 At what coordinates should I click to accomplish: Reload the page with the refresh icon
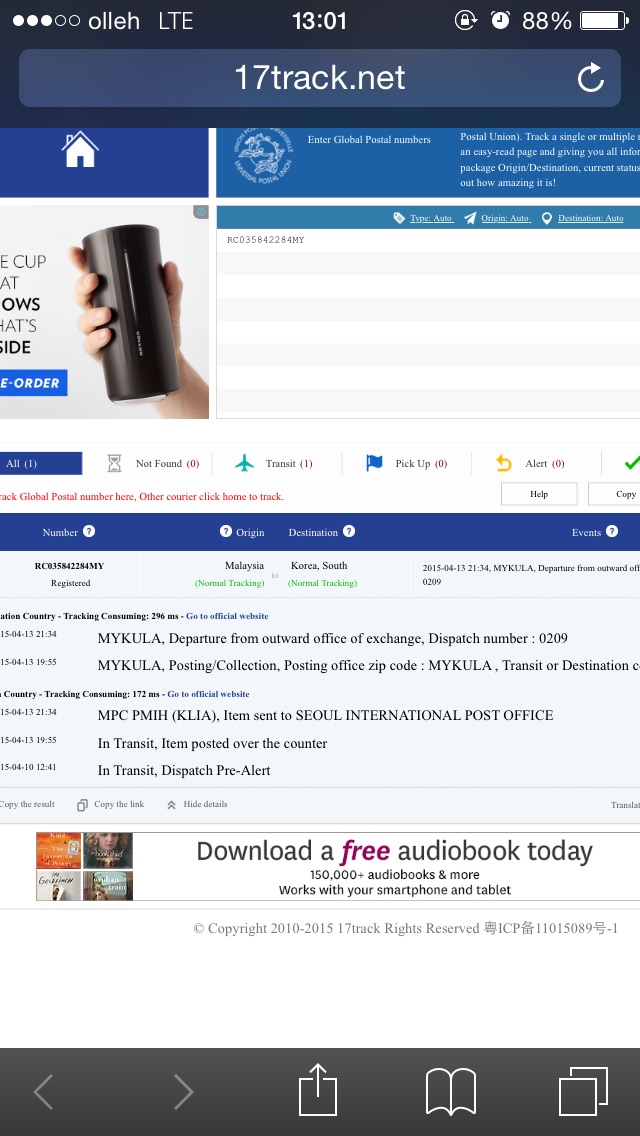591,78
